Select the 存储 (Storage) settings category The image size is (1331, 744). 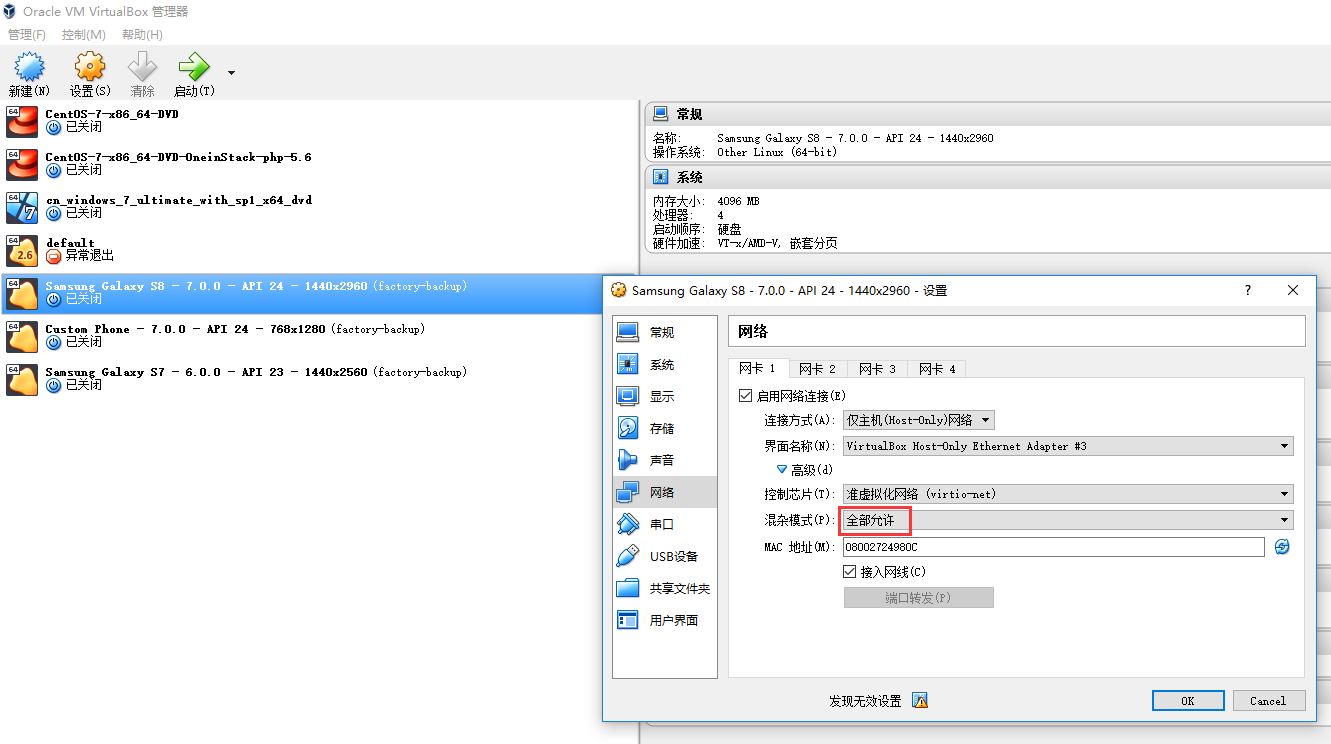661,429
